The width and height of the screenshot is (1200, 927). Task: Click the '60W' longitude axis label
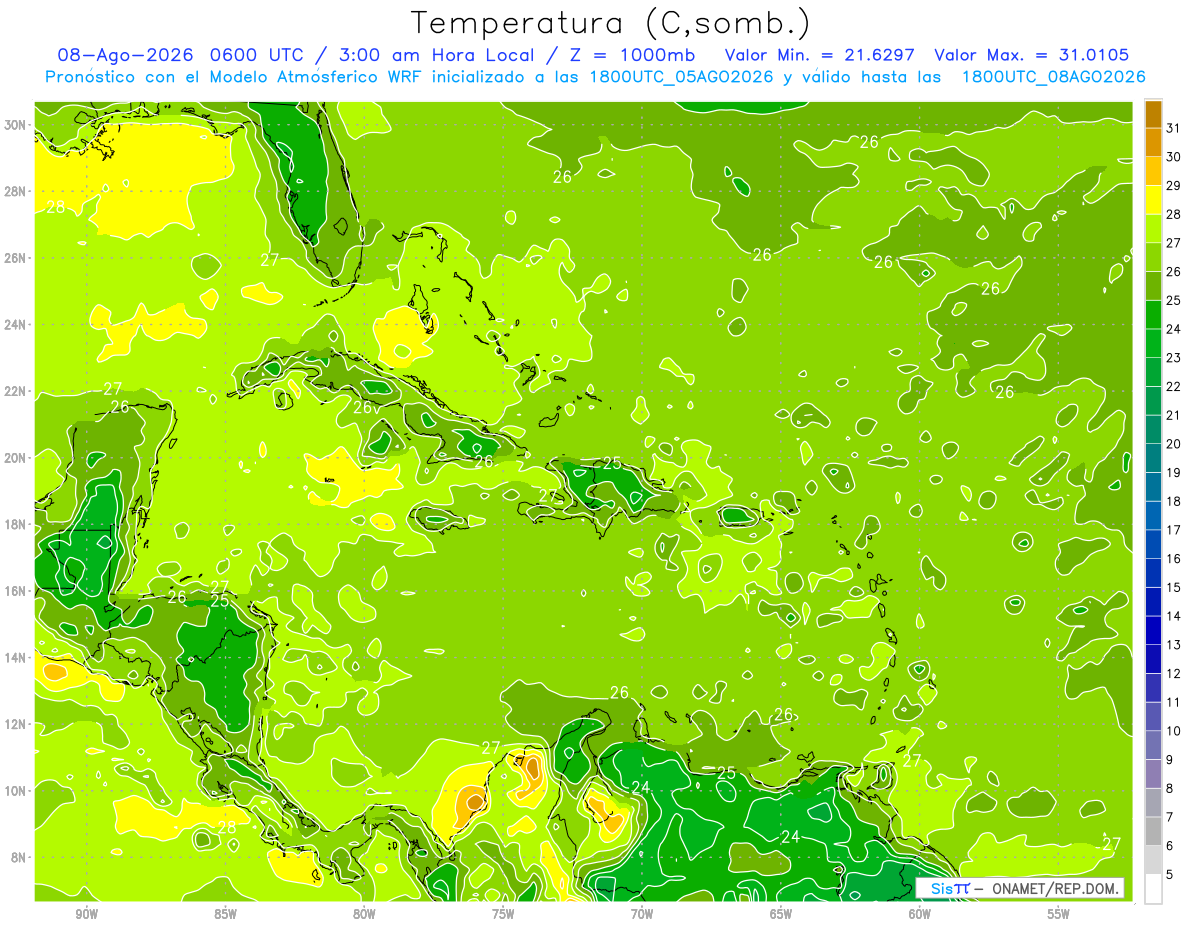coord(920,915)
